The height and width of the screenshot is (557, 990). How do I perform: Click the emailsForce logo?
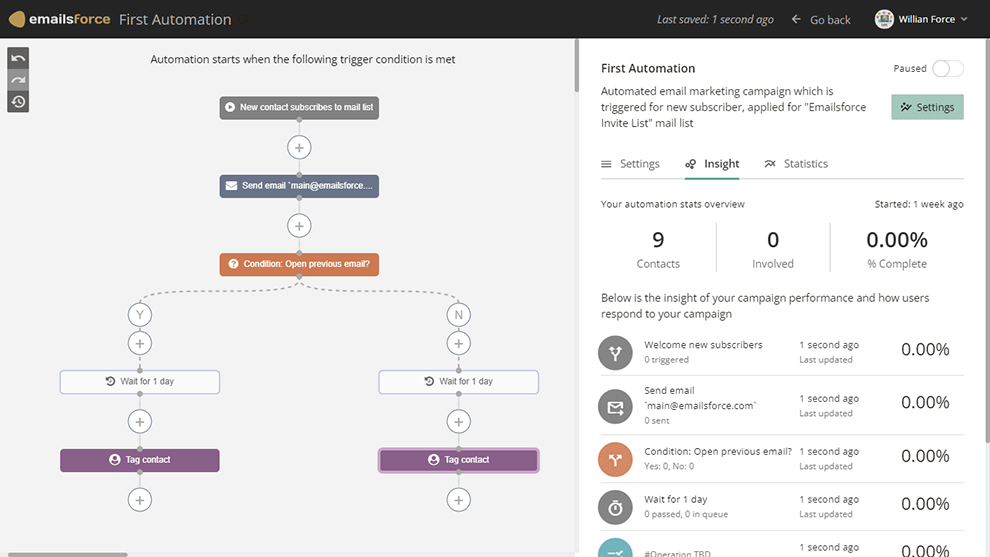coord(59,19)
